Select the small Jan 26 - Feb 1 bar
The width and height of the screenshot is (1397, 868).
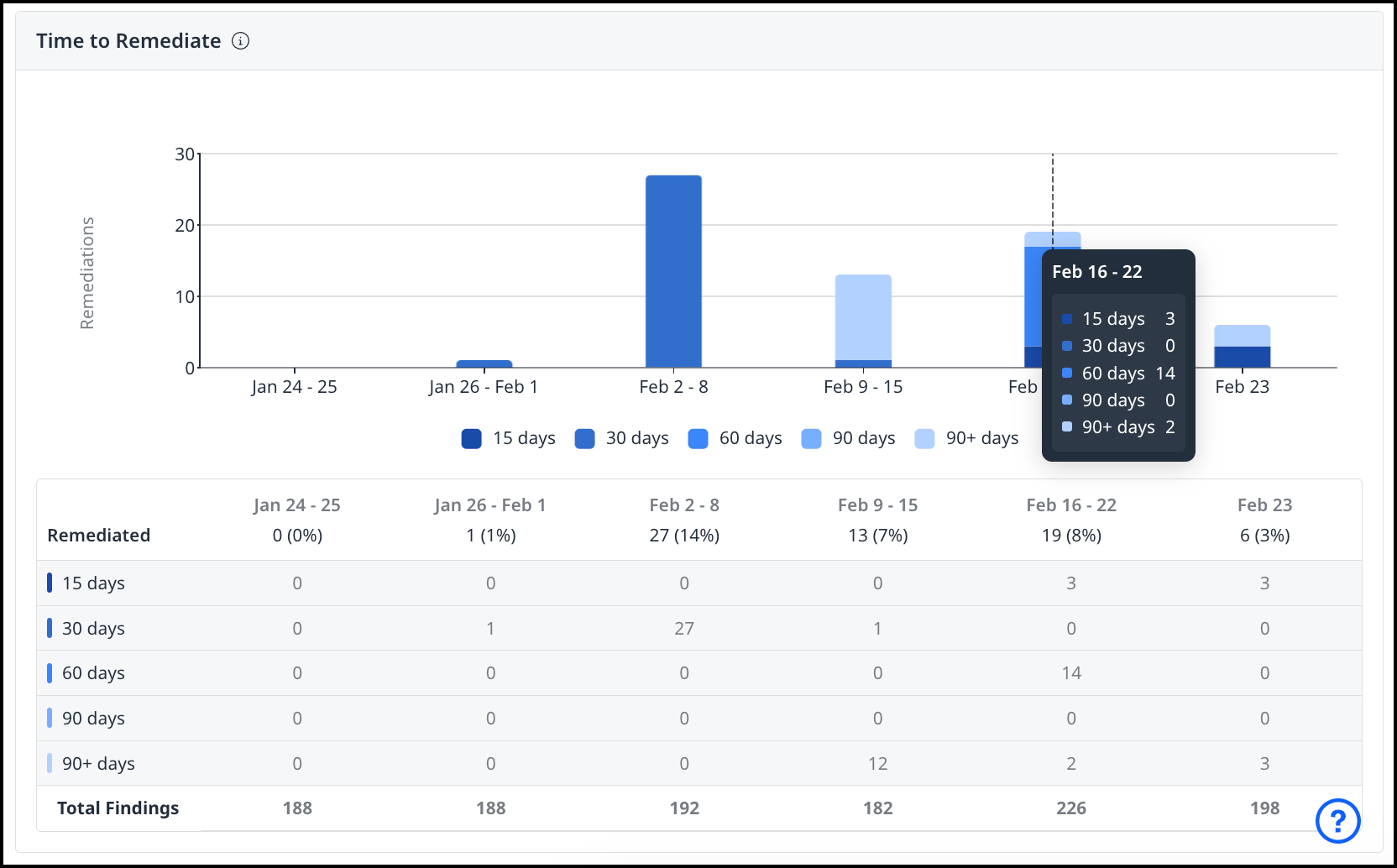[x=484, y=364]
